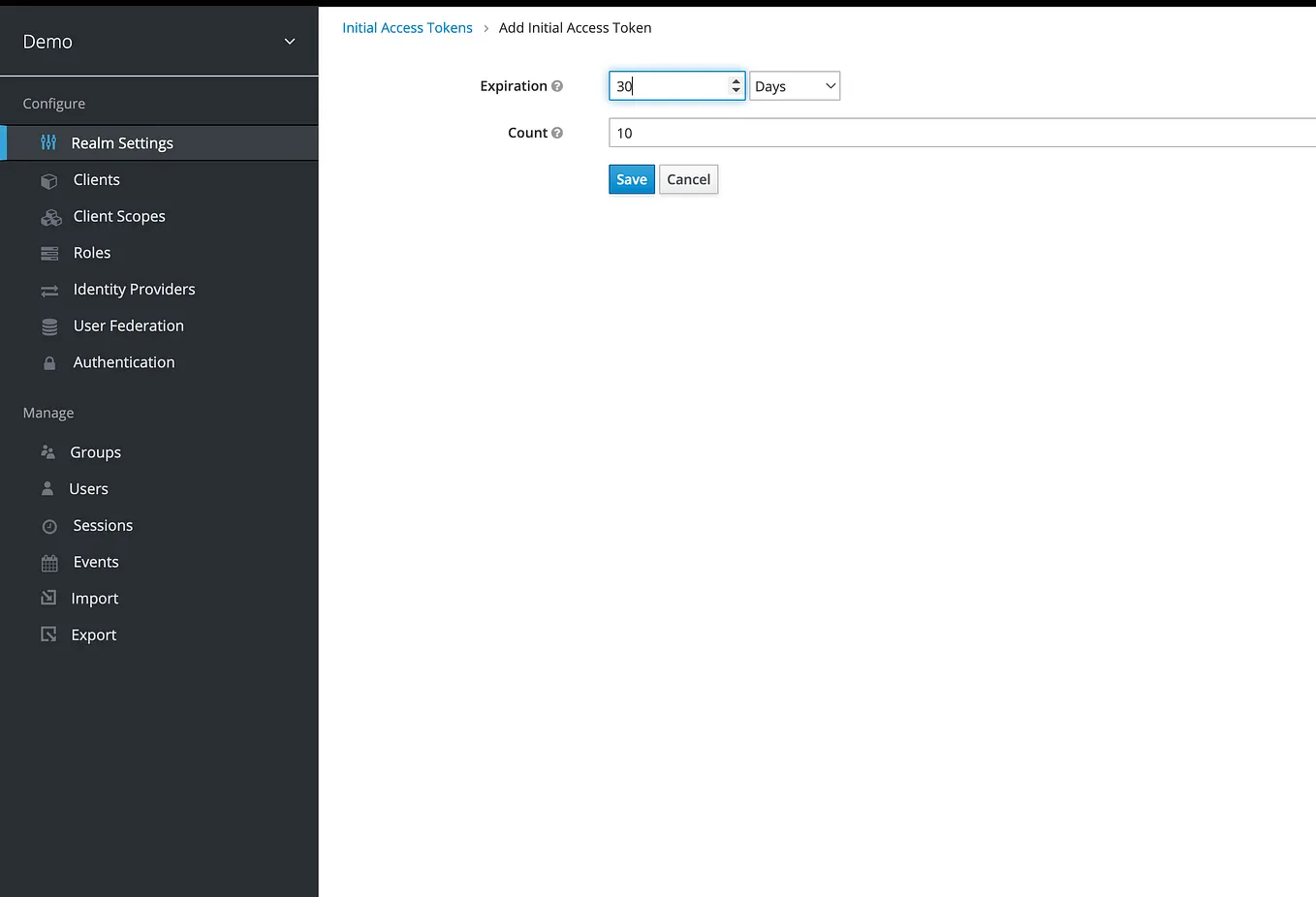Select the Realm Settings sliders icon
This screenshot has width=1316, height=897.
pyautogui.click(x=50, y=142)
